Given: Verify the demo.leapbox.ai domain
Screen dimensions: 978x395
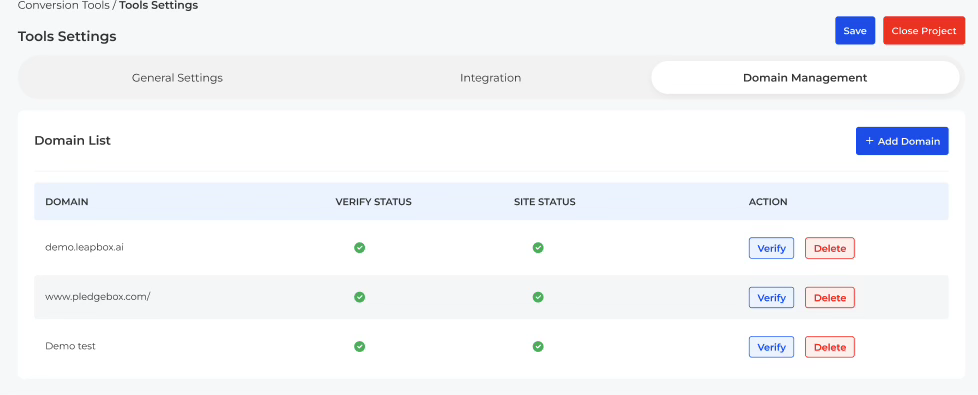Looking at the screenshot, I should [x=772, y=248].
